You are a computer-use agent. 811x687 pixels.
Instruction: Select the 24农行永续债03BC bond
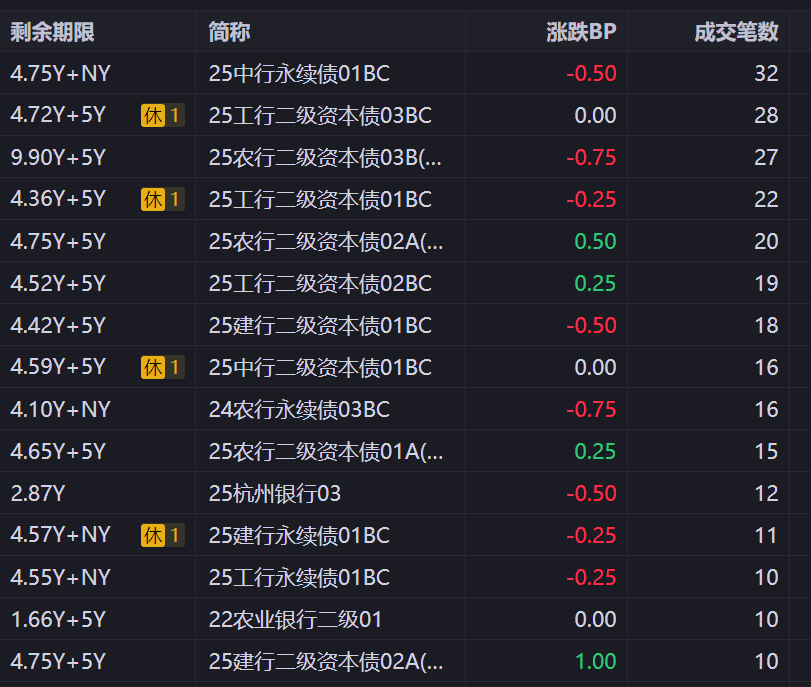pyautogui.click(x=299, y=410)
